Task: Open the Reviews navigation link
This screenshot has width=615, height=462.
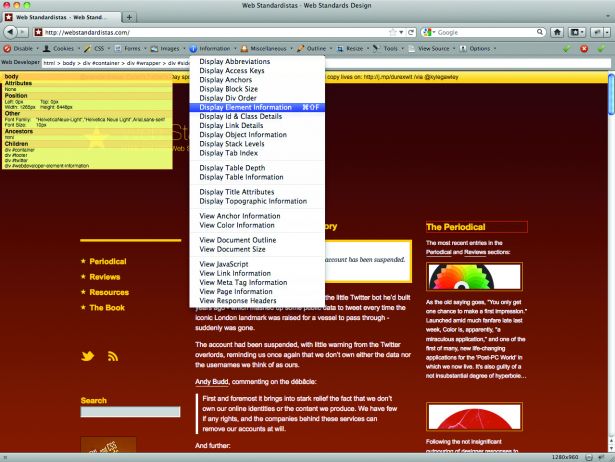Action: pos(105,277)
